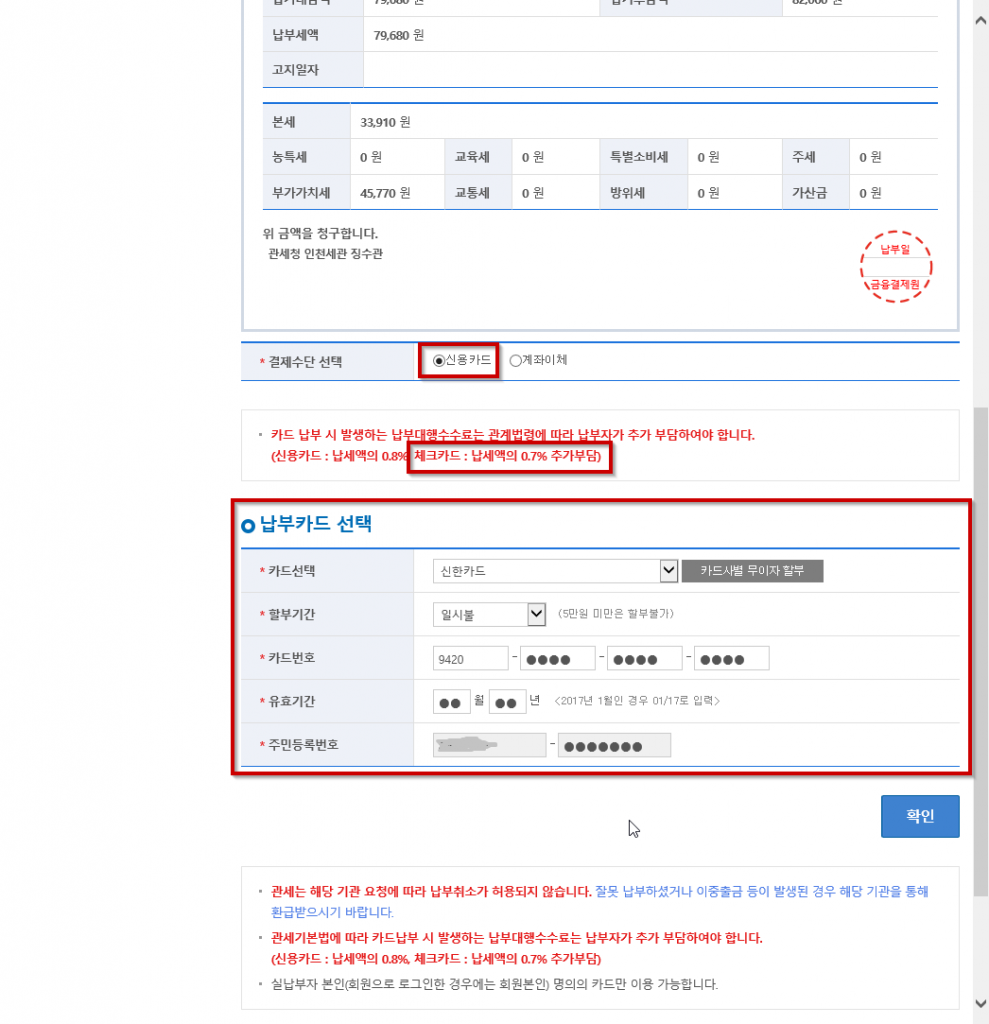The height and width of the screenshot is (1024, 989).
Task: Open the 카드선택 dropdown showing 신한카드
Action: 555,571
